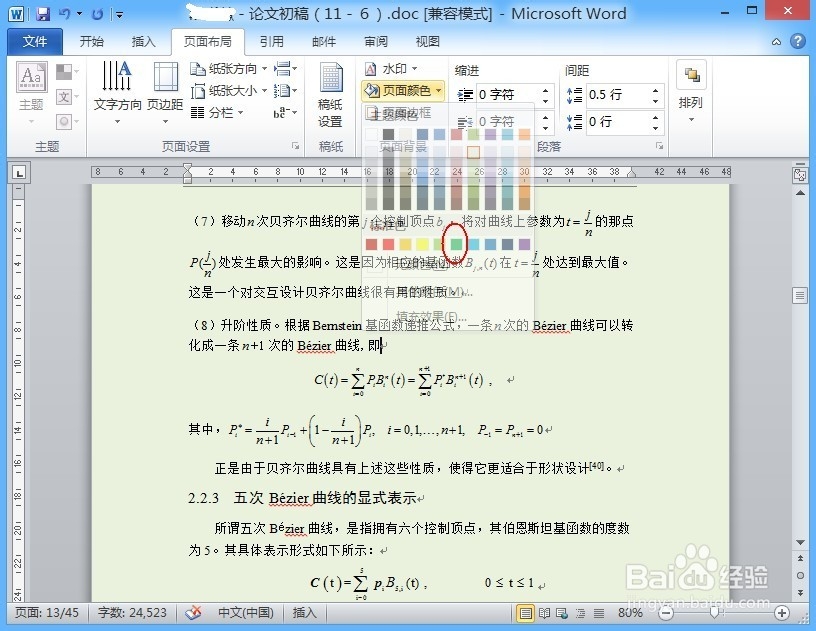Toggle the ruler via the View Ruler button
The image size is (816, 631).
tap(800, 175)
